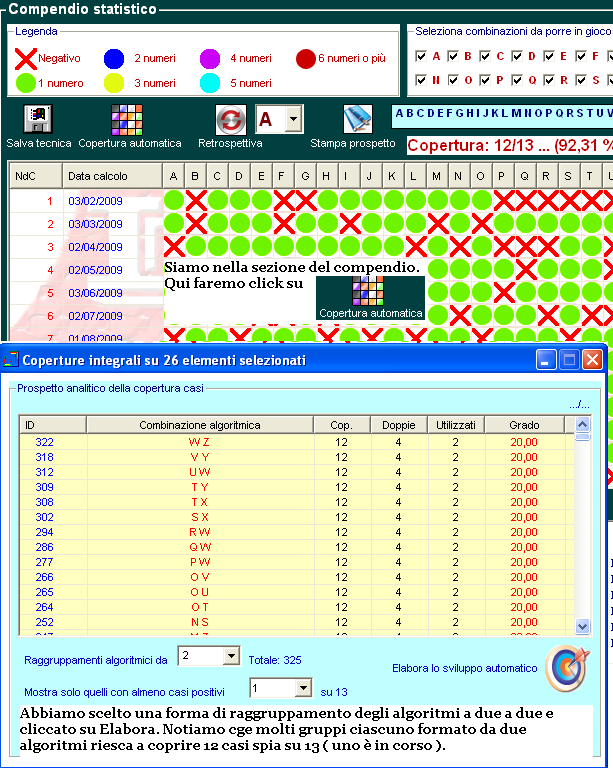Open the Retrospettiva letter A dropdown
The image size is (613, 771).
293,119
